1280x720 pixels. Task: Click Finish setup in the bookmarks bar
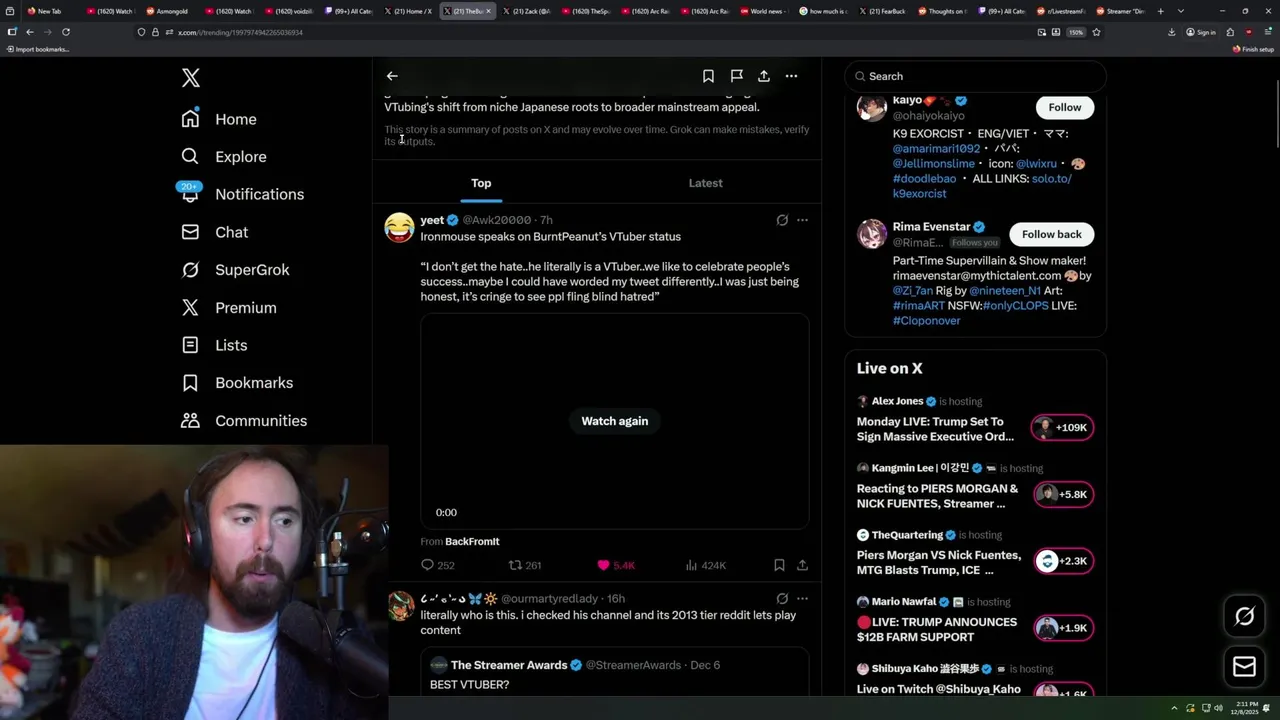[x=1253, y=49]
